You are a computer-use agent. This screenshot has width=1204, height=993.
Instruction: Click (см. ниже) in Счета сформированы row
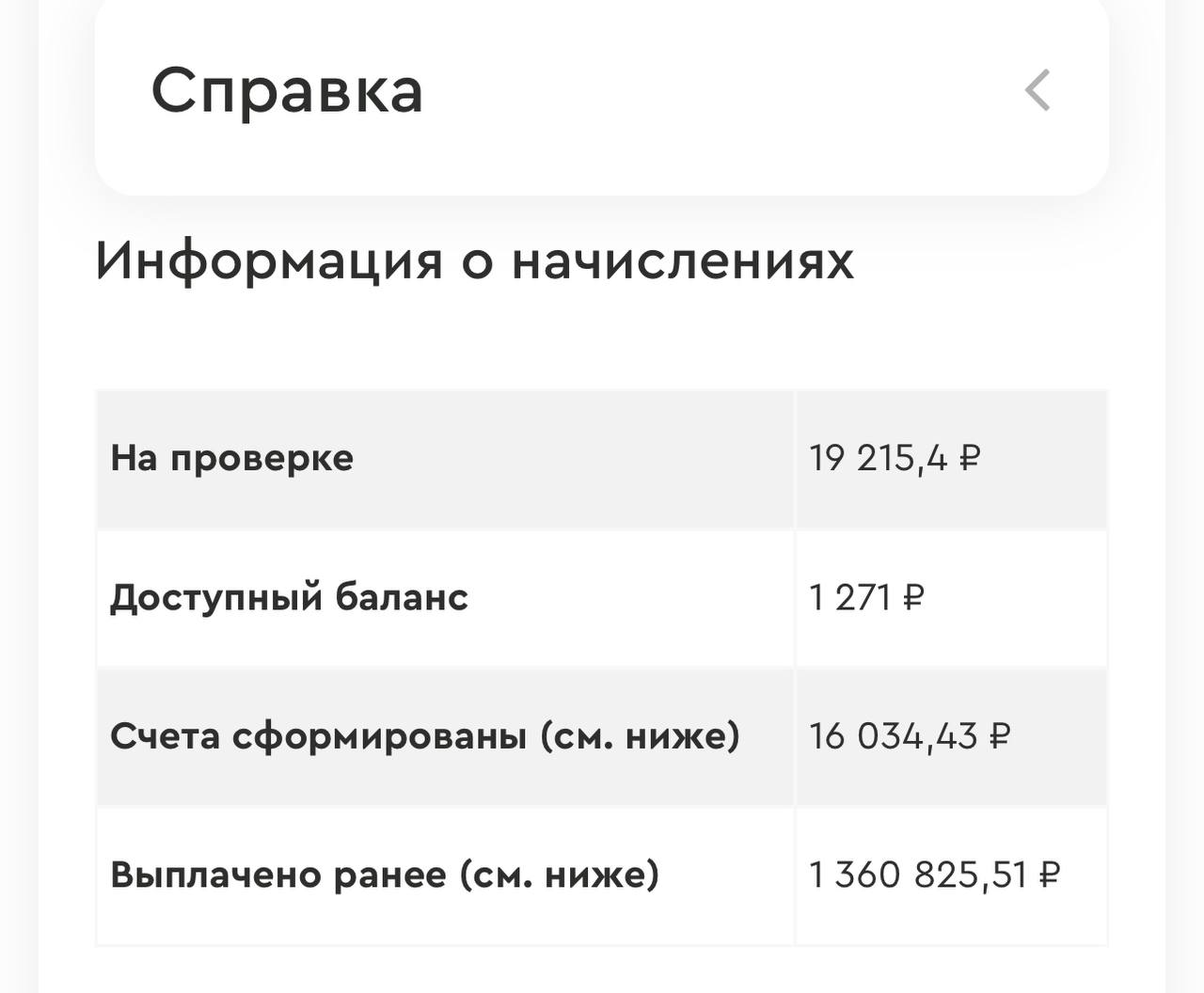640,735
